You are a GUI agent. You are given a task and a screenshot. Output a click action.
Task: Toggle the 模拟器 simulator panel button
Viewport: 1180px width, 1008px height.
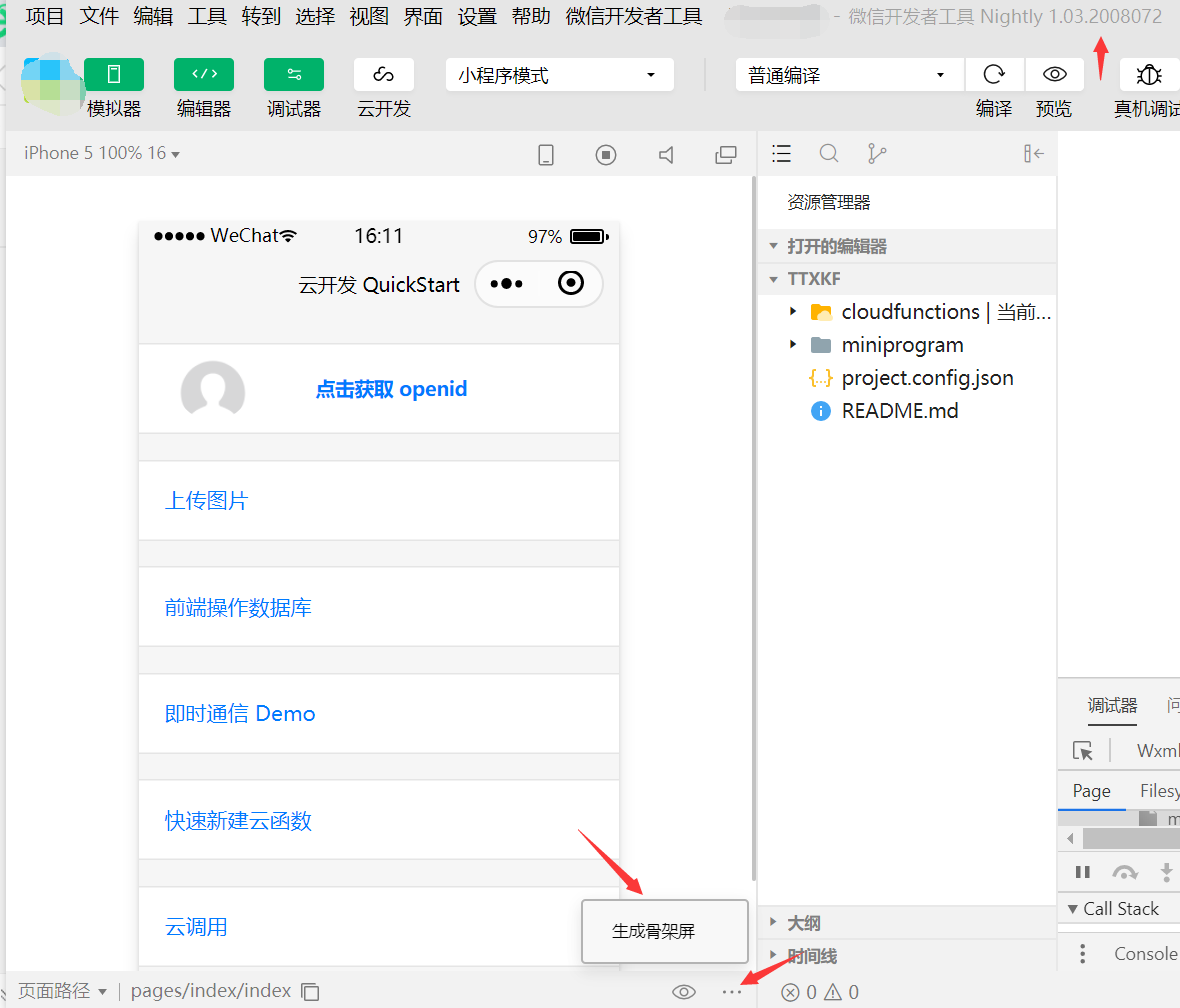pyautogui.click(x=114, y=75)
